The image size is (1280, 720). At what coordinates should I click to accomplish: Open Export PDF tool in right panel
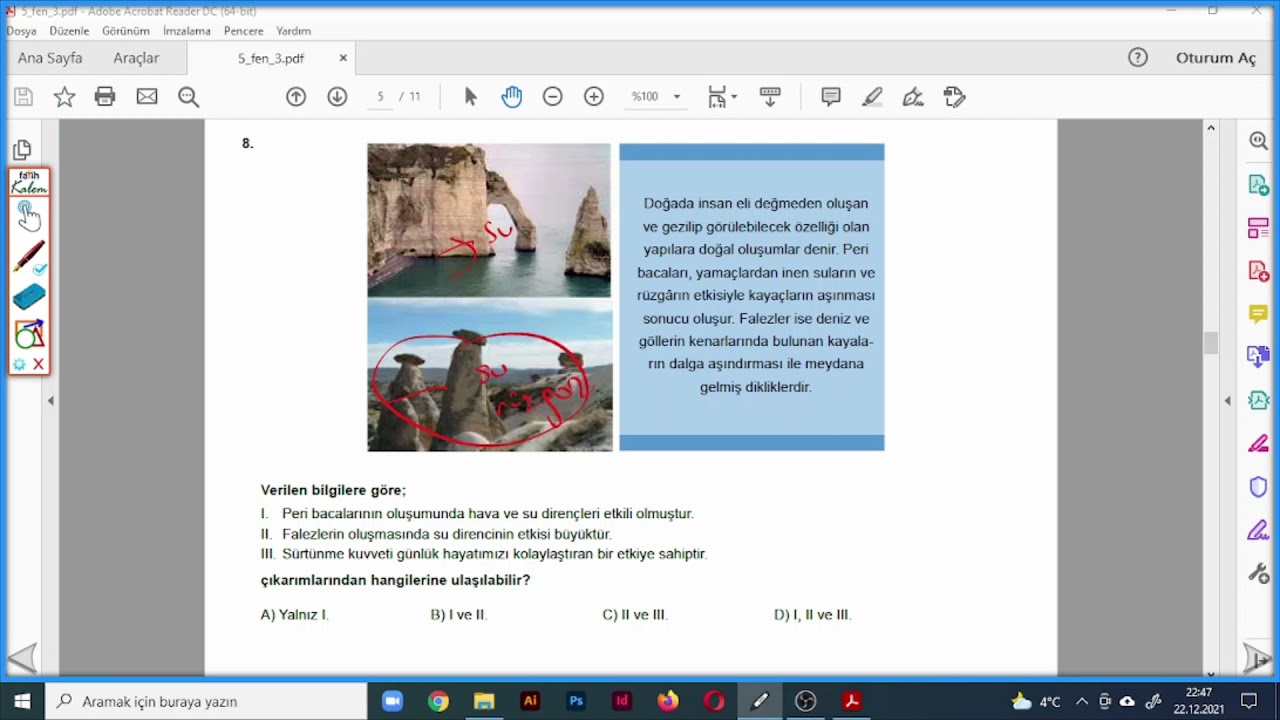coord(1259,185)
